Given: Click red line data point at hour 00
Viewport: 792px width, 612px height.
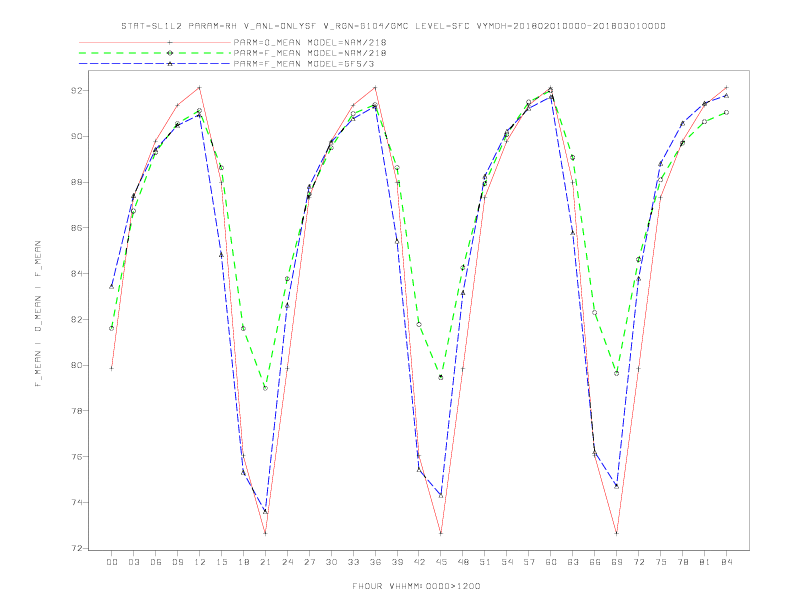Looking at the screenshot, I should coord(112,368).
